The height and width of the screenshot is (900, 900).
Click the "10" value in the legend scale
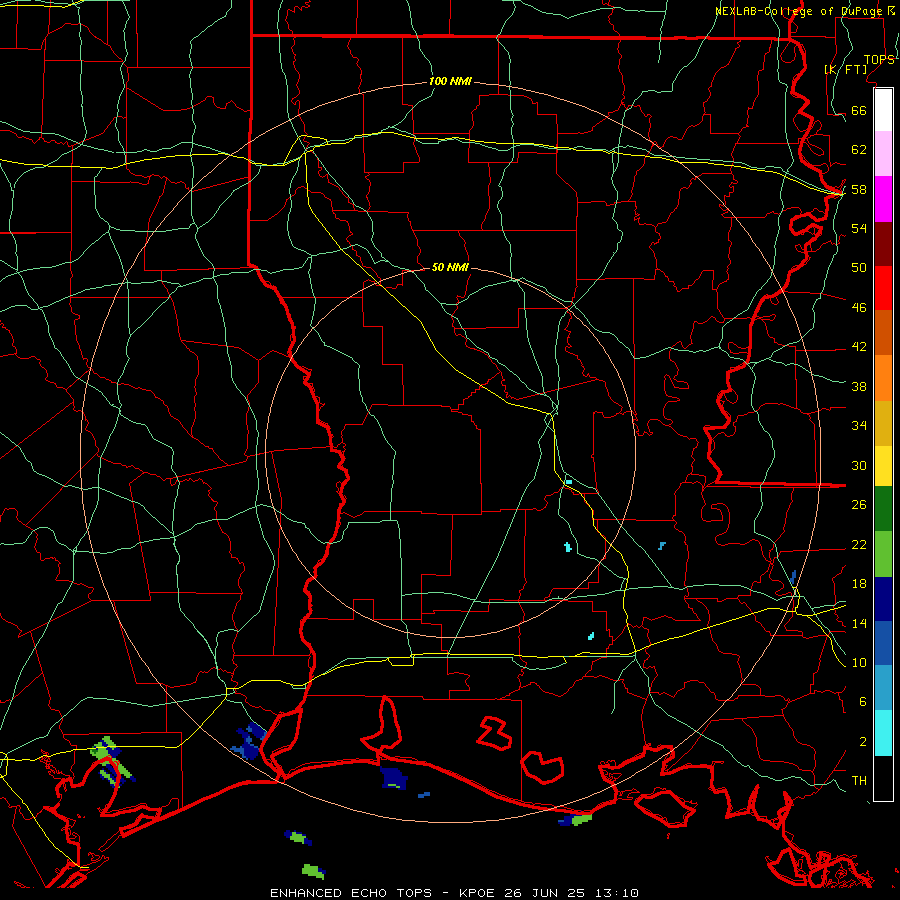coord(859,663)
